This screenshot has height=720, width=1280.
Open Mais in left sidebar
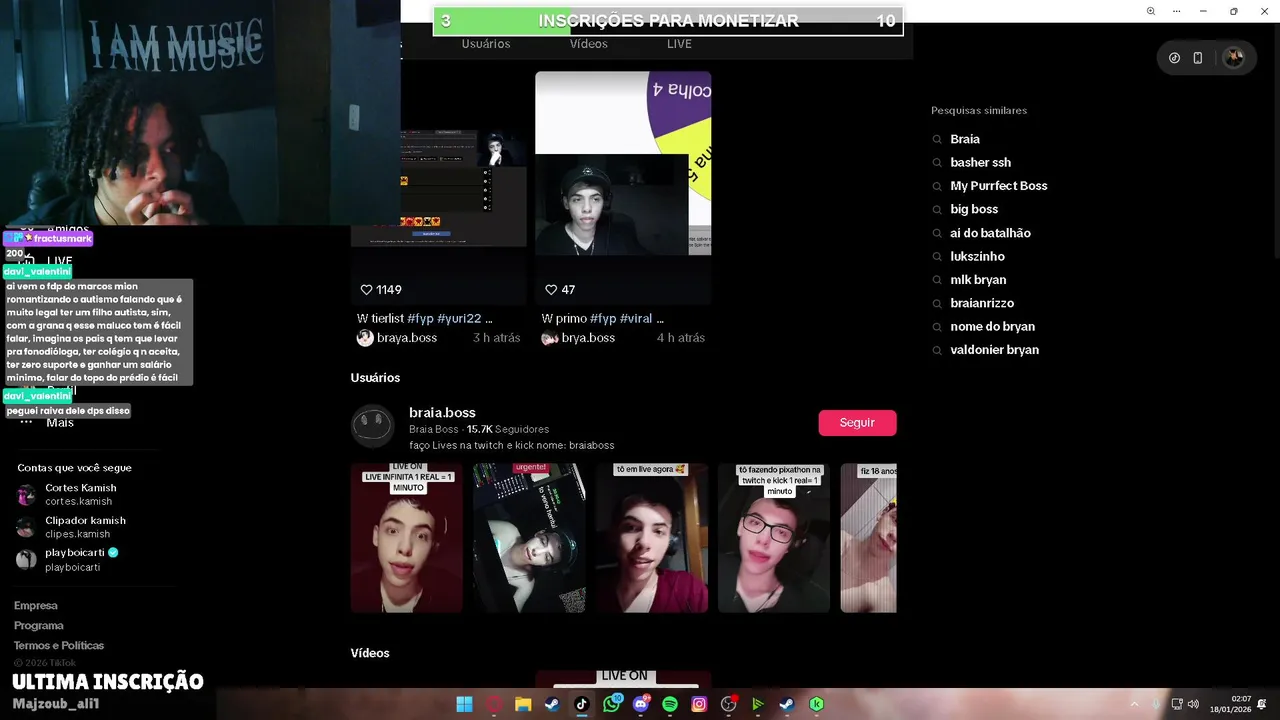(x=59, y=423)
